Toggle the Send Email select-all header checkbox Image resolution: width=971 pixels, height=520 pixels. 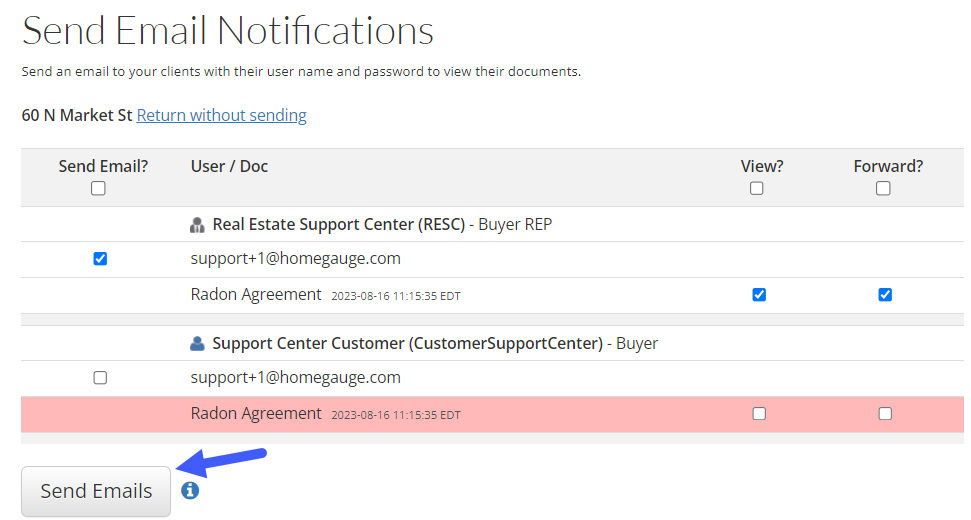click(x=98, y=188)
